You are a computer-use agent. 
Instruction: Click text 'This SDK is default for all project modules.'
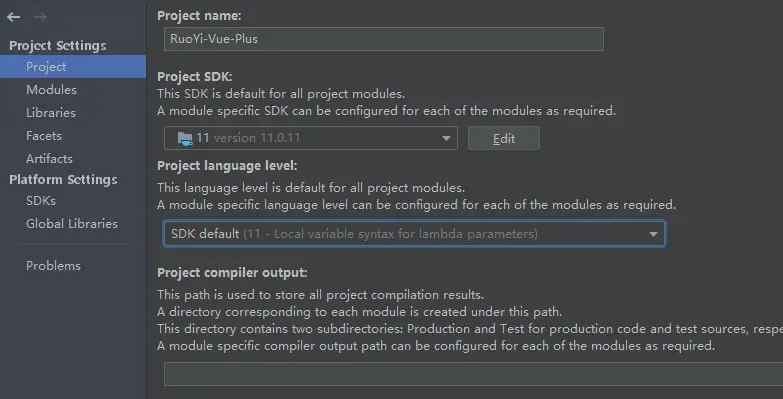click(x=281, y=94)
